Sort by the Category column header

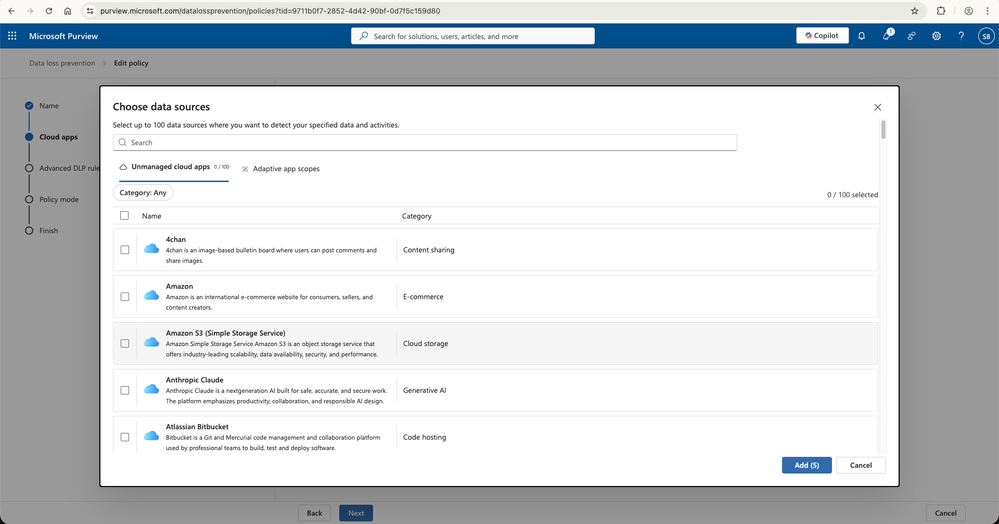[x=417, y=216]
